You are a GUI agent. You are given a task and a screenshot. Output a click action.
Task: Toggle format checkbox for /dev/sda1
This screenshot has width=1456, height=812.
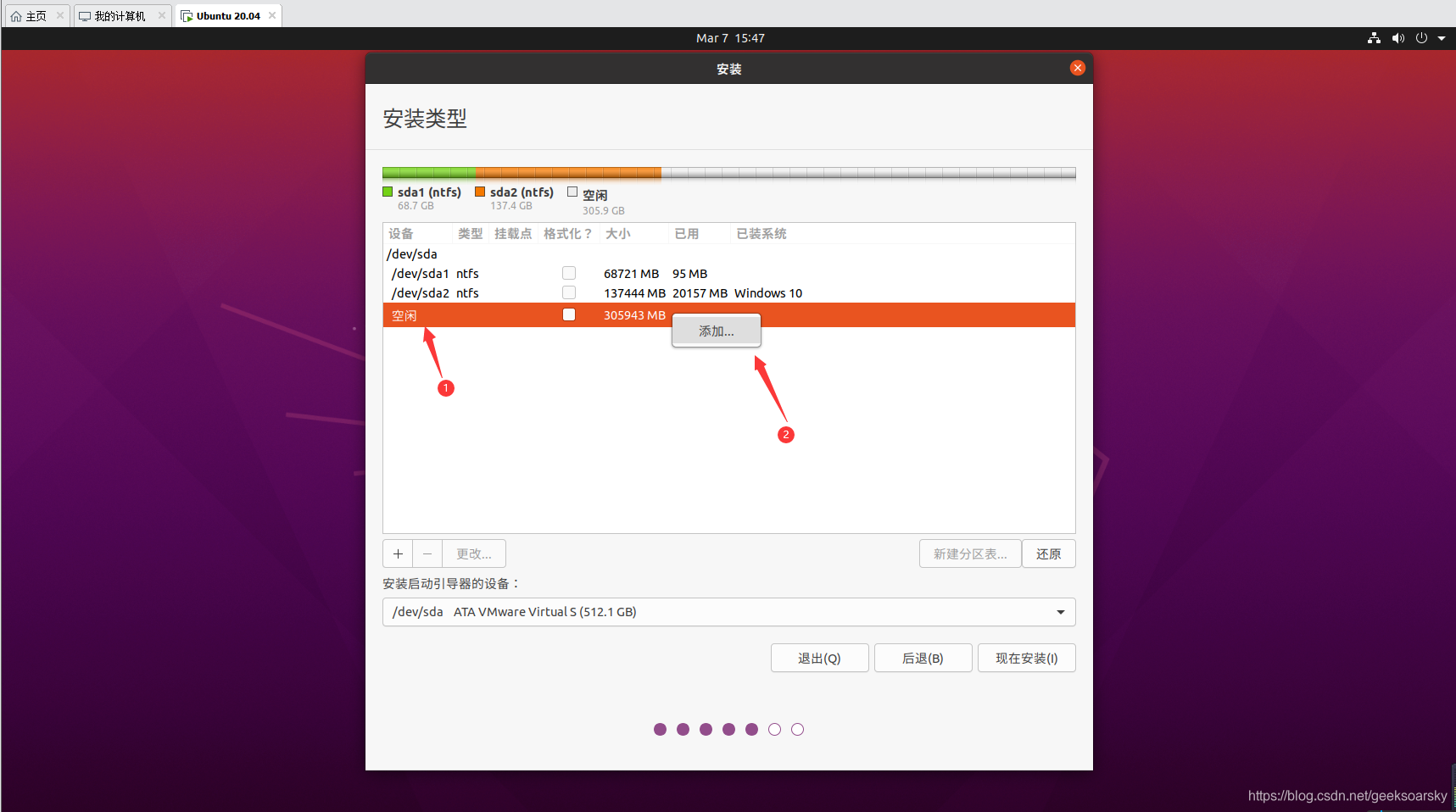pyautogui.click(x=569, y=273)
